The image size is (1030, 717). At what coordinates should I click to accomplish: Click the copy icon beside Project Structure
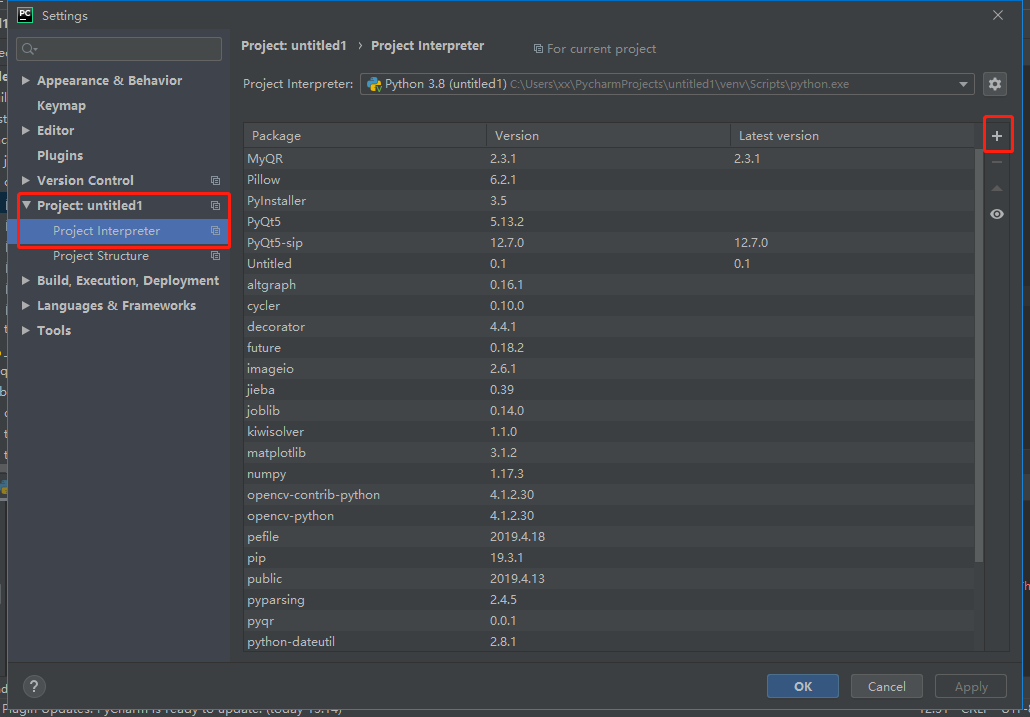(215, 255)
